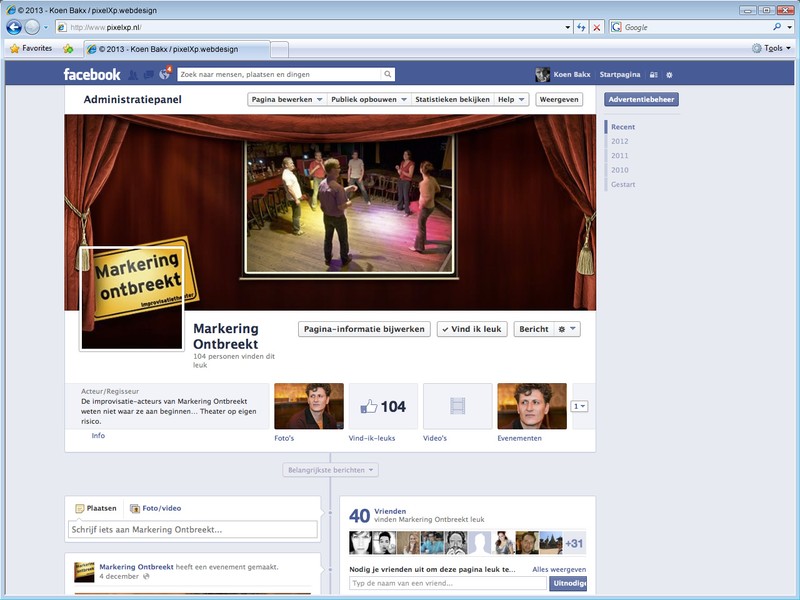Click the camera icon beside Foto/video

135,507
